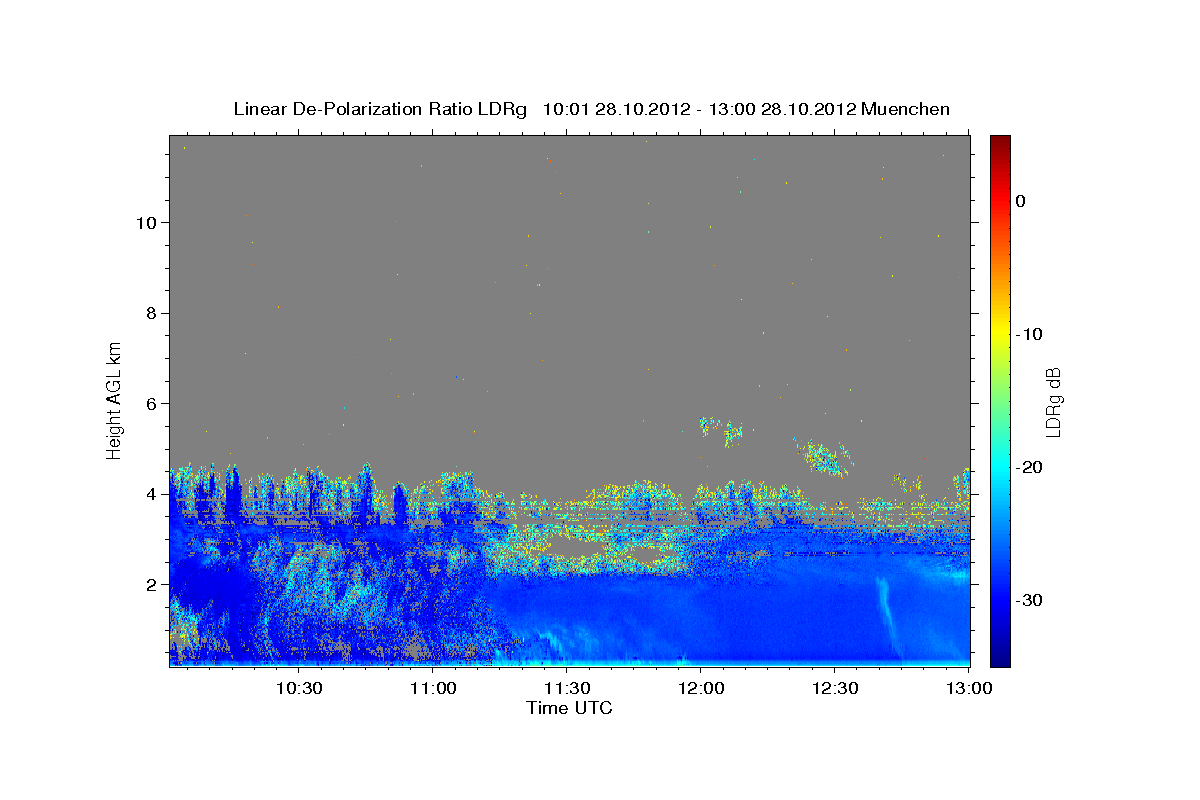Click the 'Height AGL km' axis label
The height and width of the screenshot is (800, 1200).
[115, 400]
